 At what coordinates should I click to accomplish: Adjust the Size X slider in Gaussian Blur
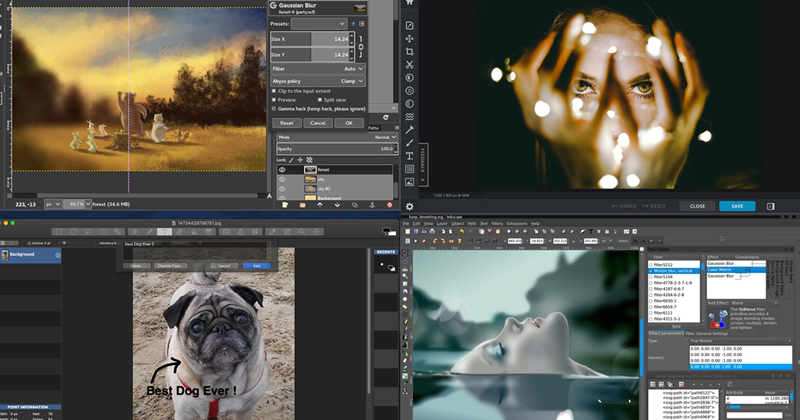312,39
